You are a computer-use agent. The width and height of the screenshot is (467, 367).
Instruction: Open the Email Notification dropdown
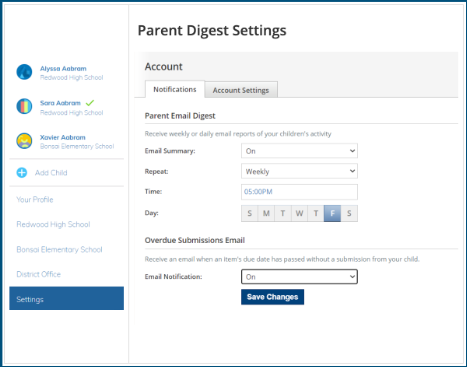coord(299,277)
